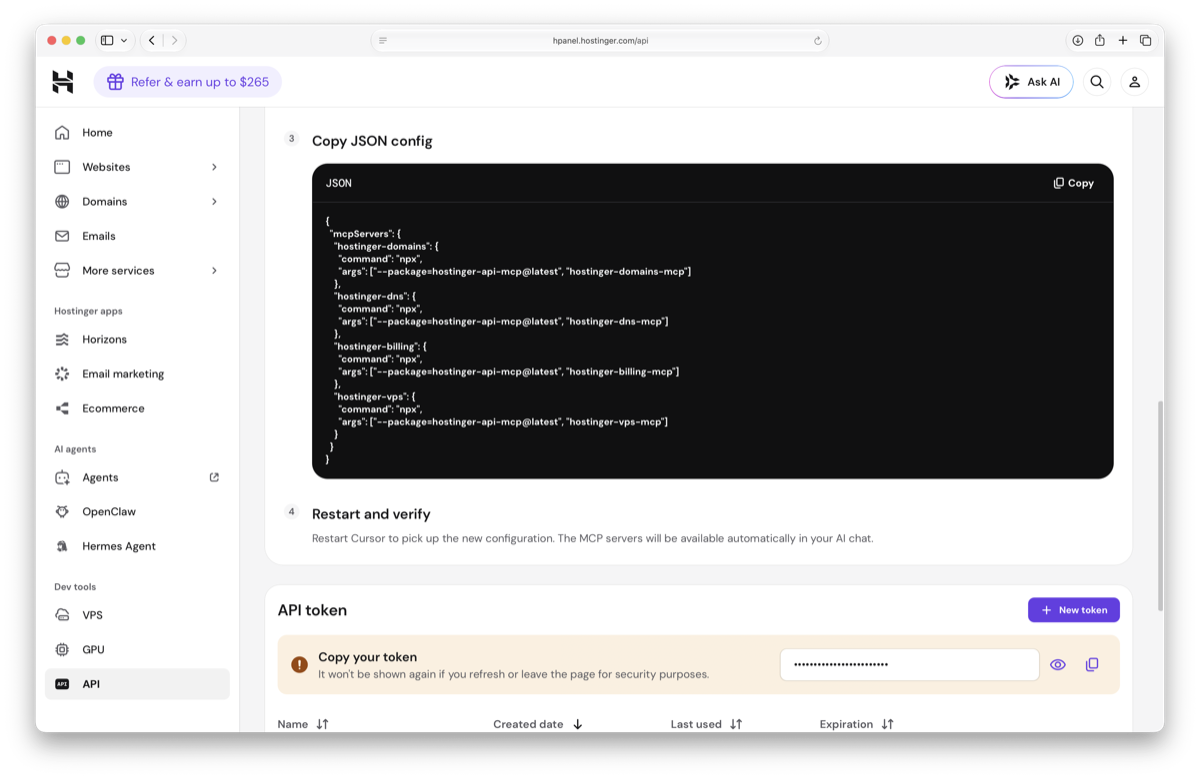
Task: Click the orange warning icon in token notice
Action: 299,664
